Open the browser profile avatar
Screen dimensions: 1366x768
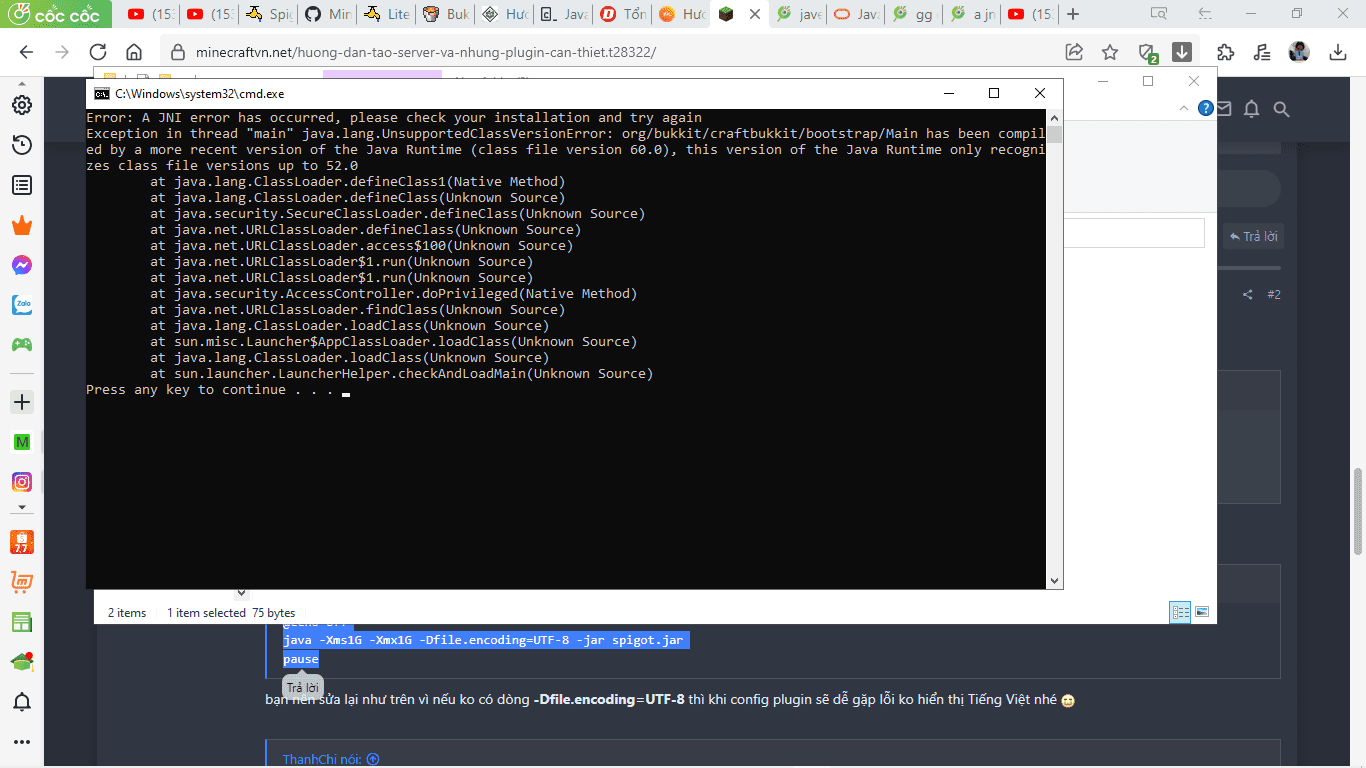point(1299,52)
